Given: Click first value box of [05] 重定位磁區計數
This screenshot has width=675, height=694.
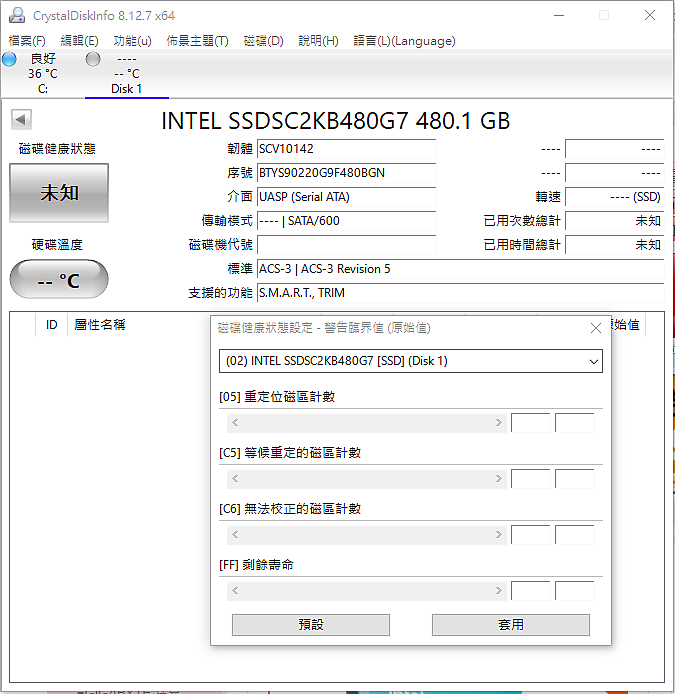Looking at the screenshot, I should tap(531, 423).
